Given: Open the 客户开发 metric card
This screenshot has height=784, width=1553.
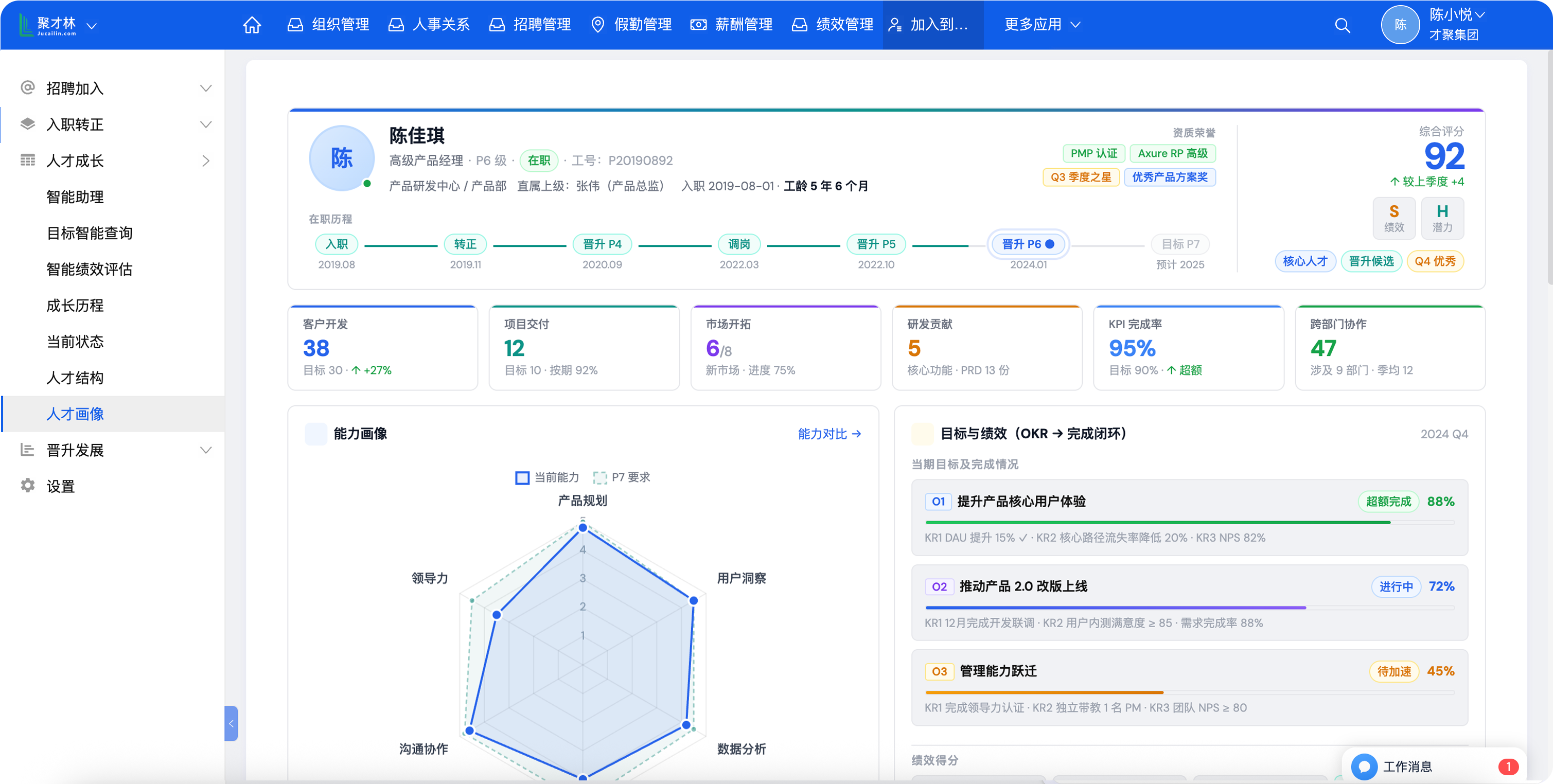Looking at the screenshot, I should click(x=383, y=348).
